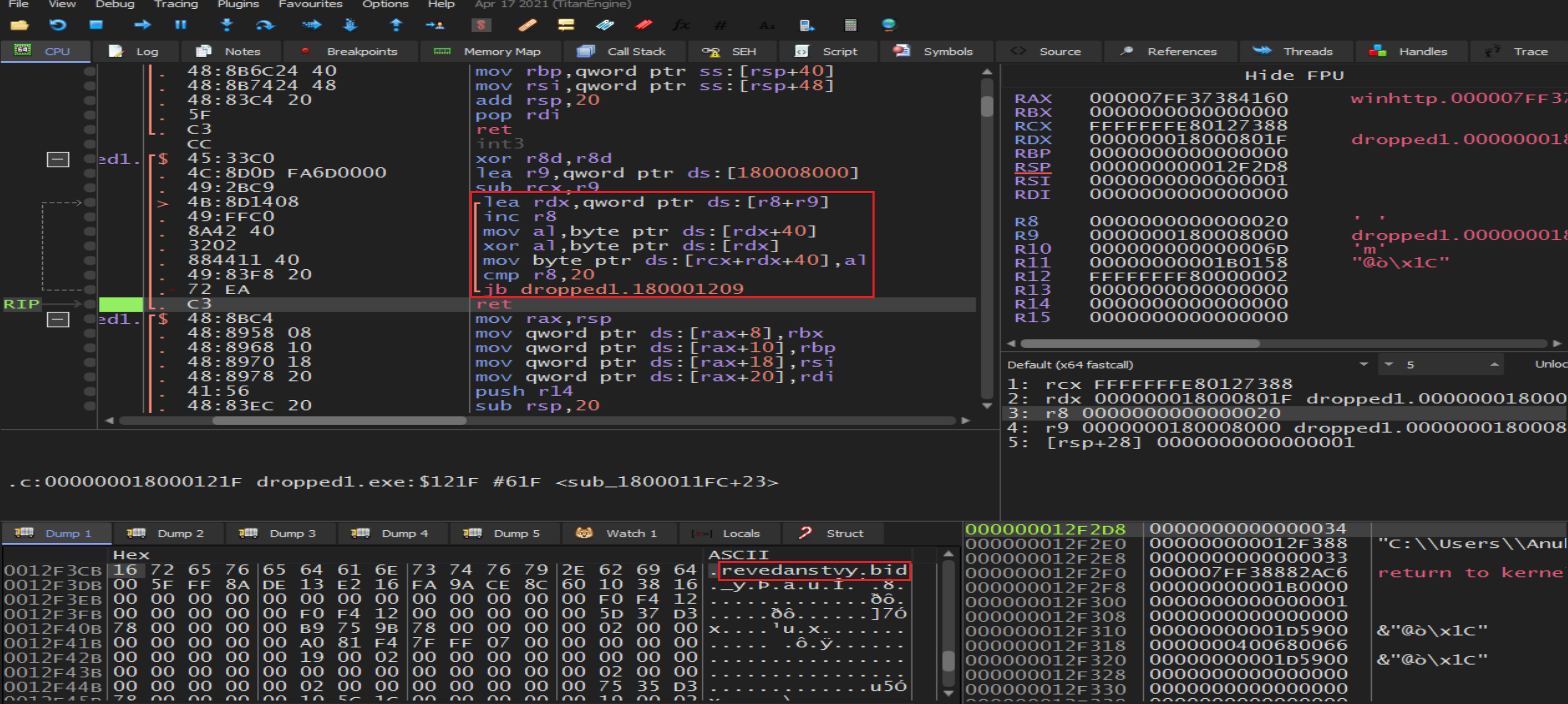The image size is (1568, 704).
Task: Click the Scylla 'S' plugin icon
Action: pos(481,25)
